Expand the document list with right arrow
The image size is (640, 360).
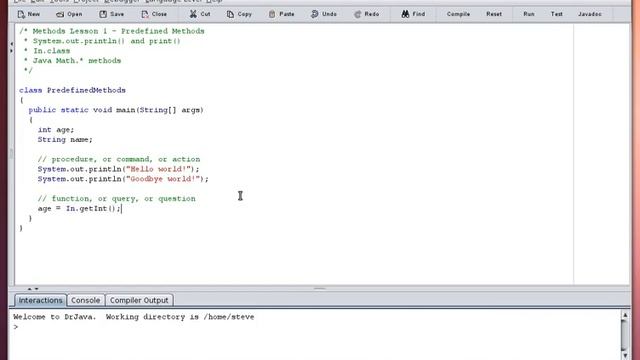(11, 51)
